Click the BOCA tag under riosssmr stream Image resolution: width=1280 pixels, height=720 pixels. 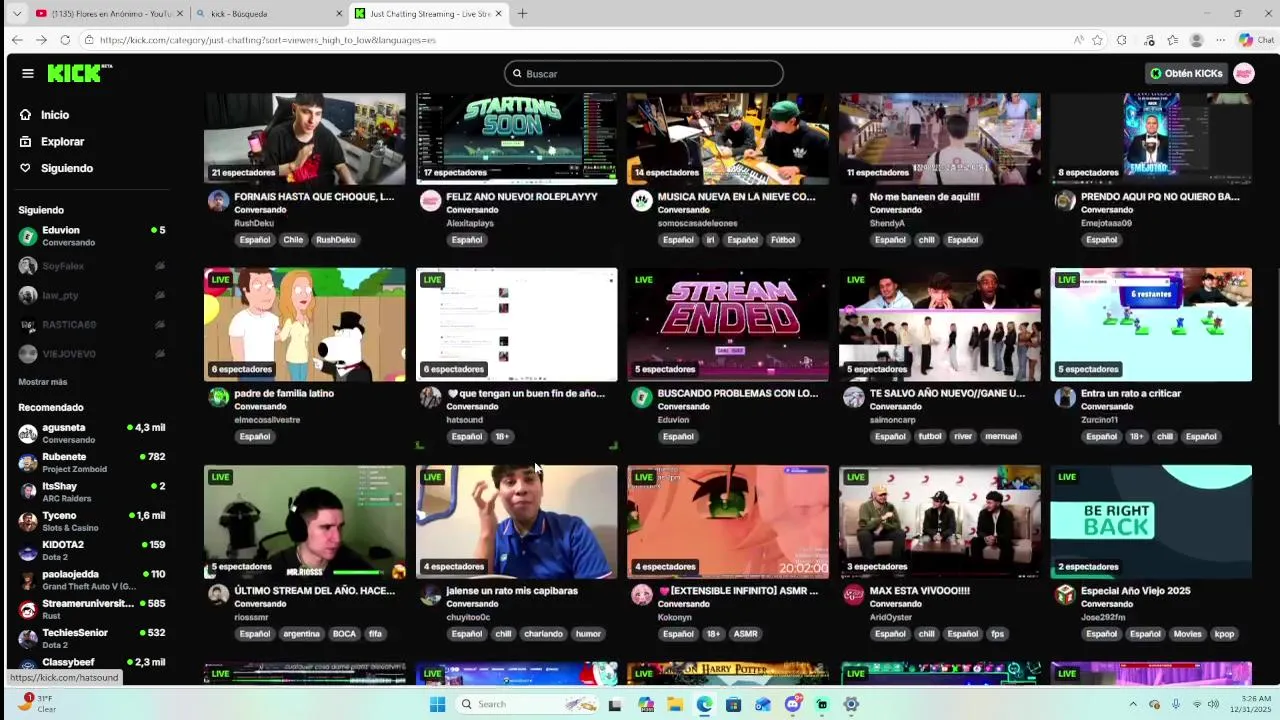(x=344, y=634)
